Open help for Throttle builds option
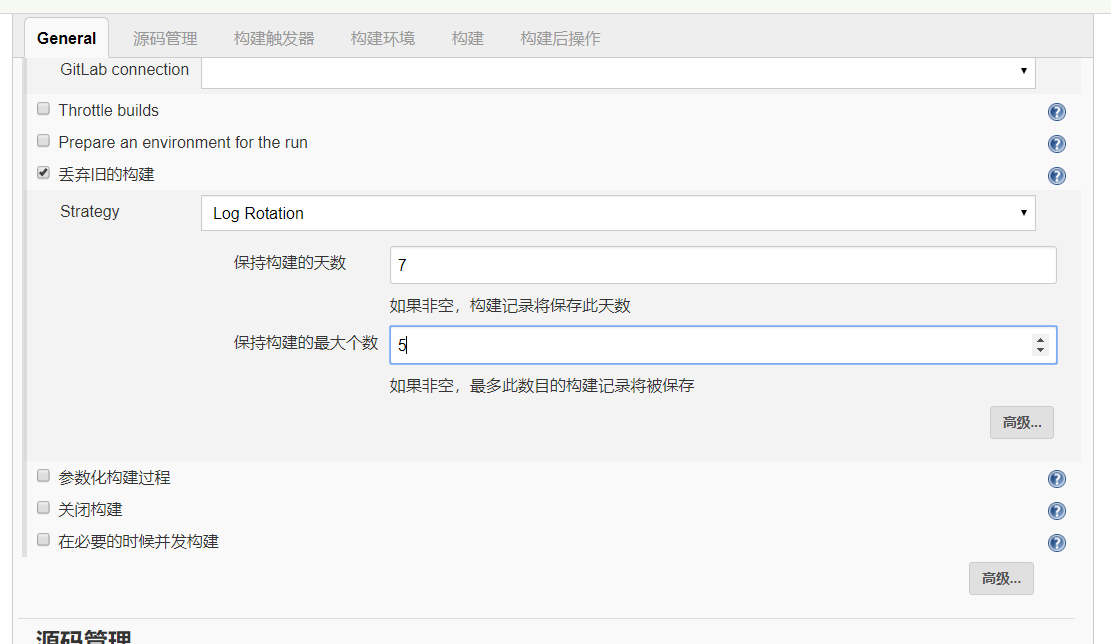1111x644 pixels. tap(1057, 112)
